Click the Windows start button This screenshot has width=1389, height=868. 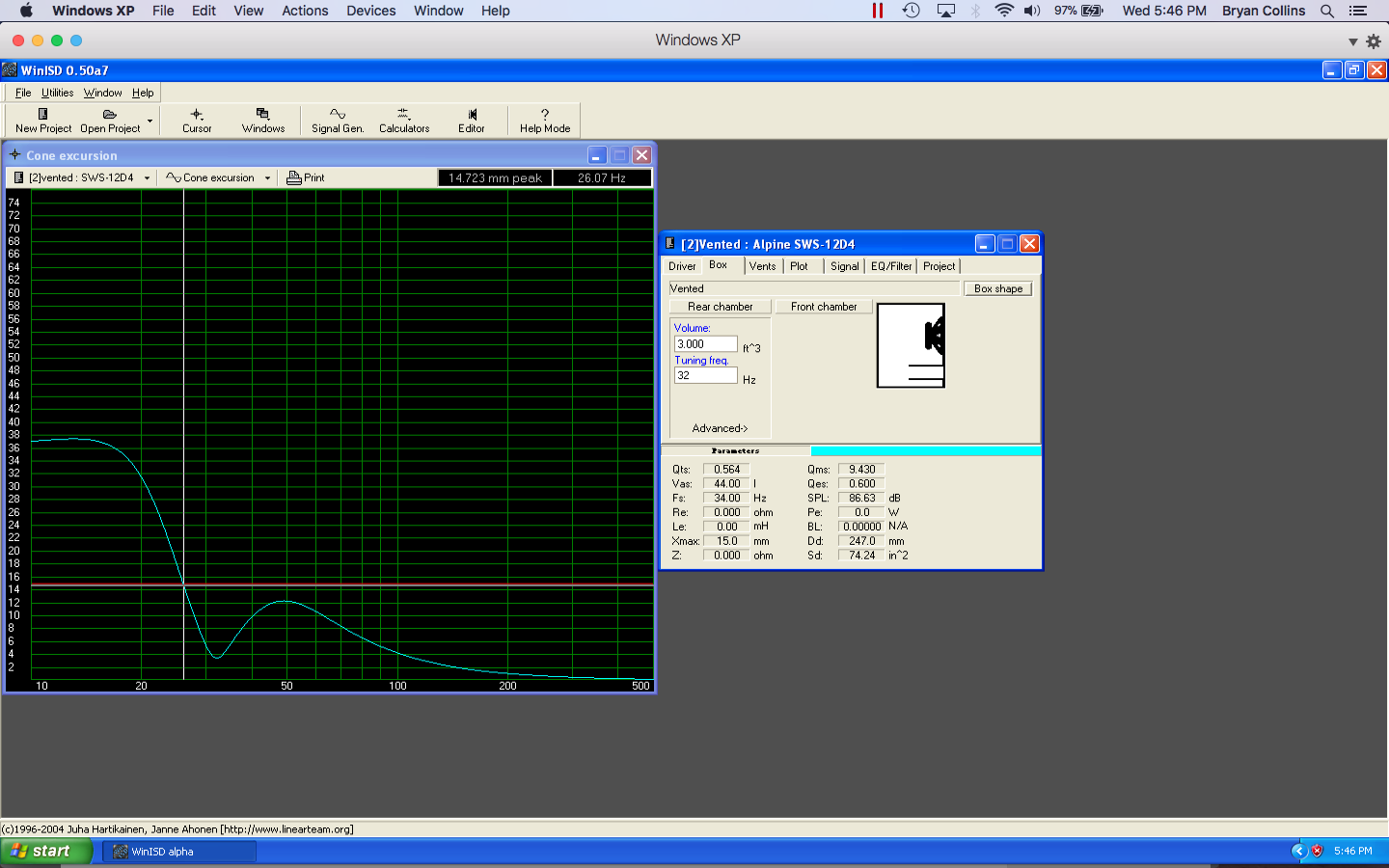coord(46,851)
